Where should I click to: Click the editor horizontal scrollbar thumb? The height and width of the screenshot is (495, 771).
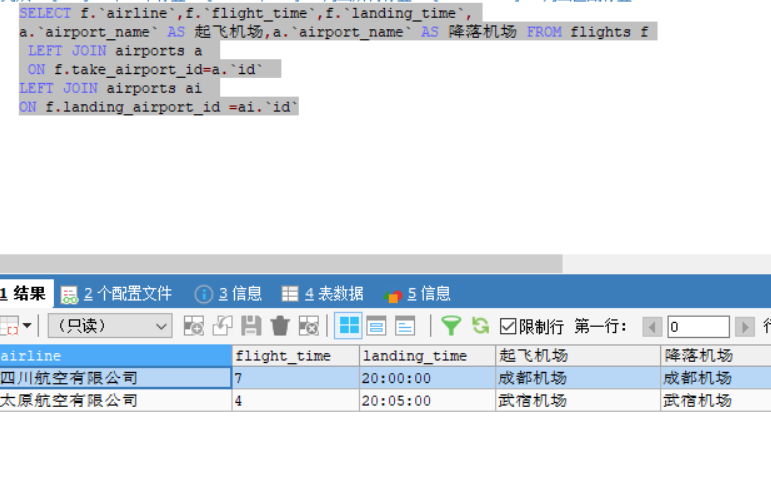pyautogui.click(x=281, y=263)
